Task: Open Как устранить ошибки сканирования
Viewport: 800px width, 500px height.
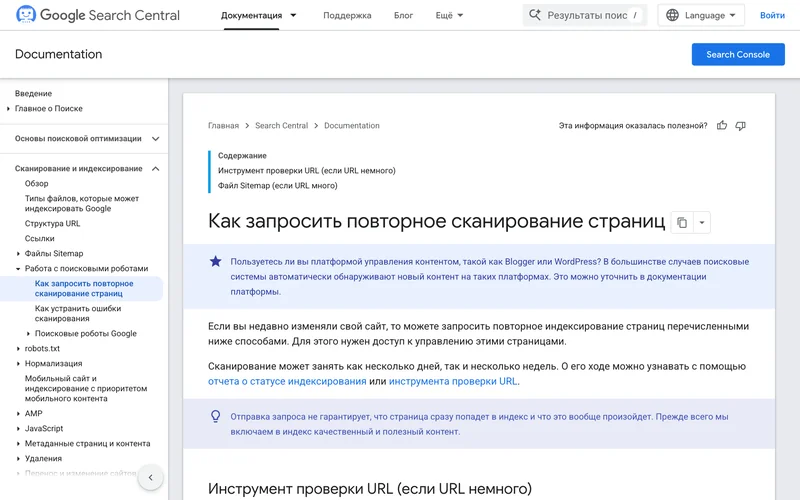Action: (78, 313)
